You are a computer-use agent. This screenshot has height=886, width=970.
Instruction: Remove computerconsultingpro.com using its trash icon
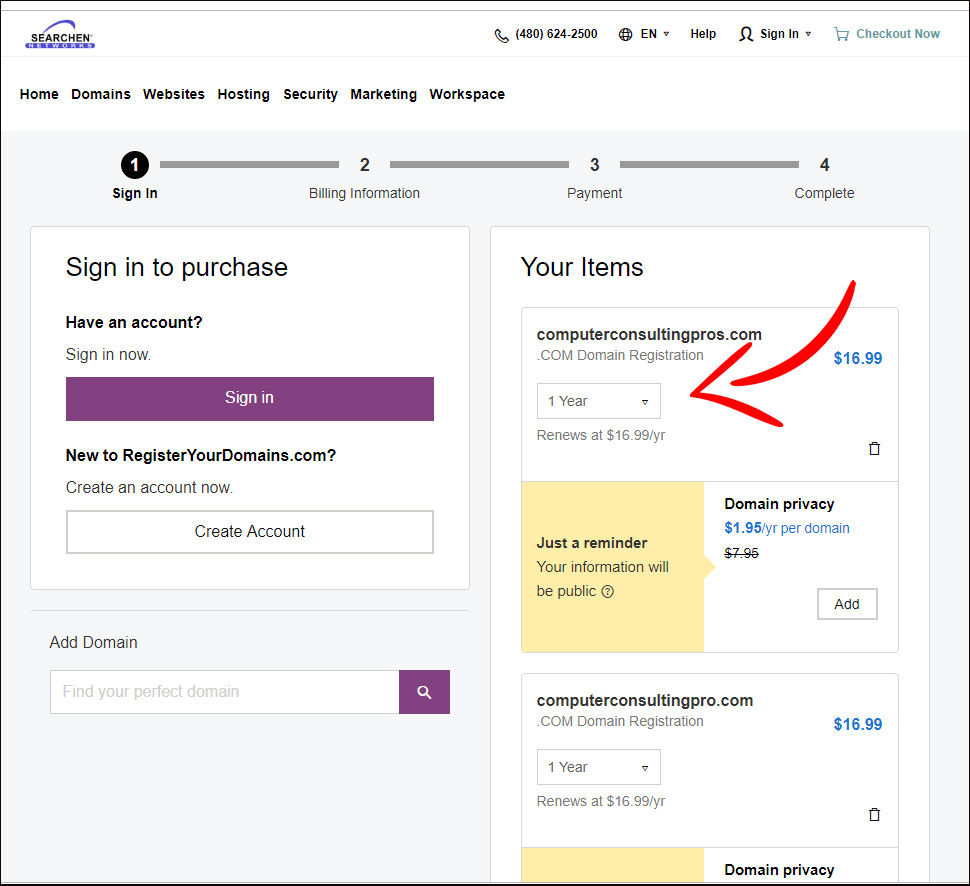click(x=874, y=815)
